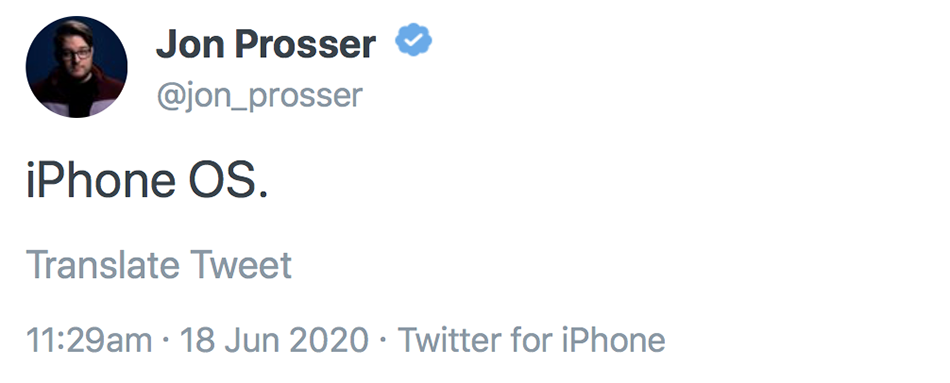This screenshot has width=950, height=383.
Task: Open the @jon_prosser handle link
Action: click(x=259, y=96)
